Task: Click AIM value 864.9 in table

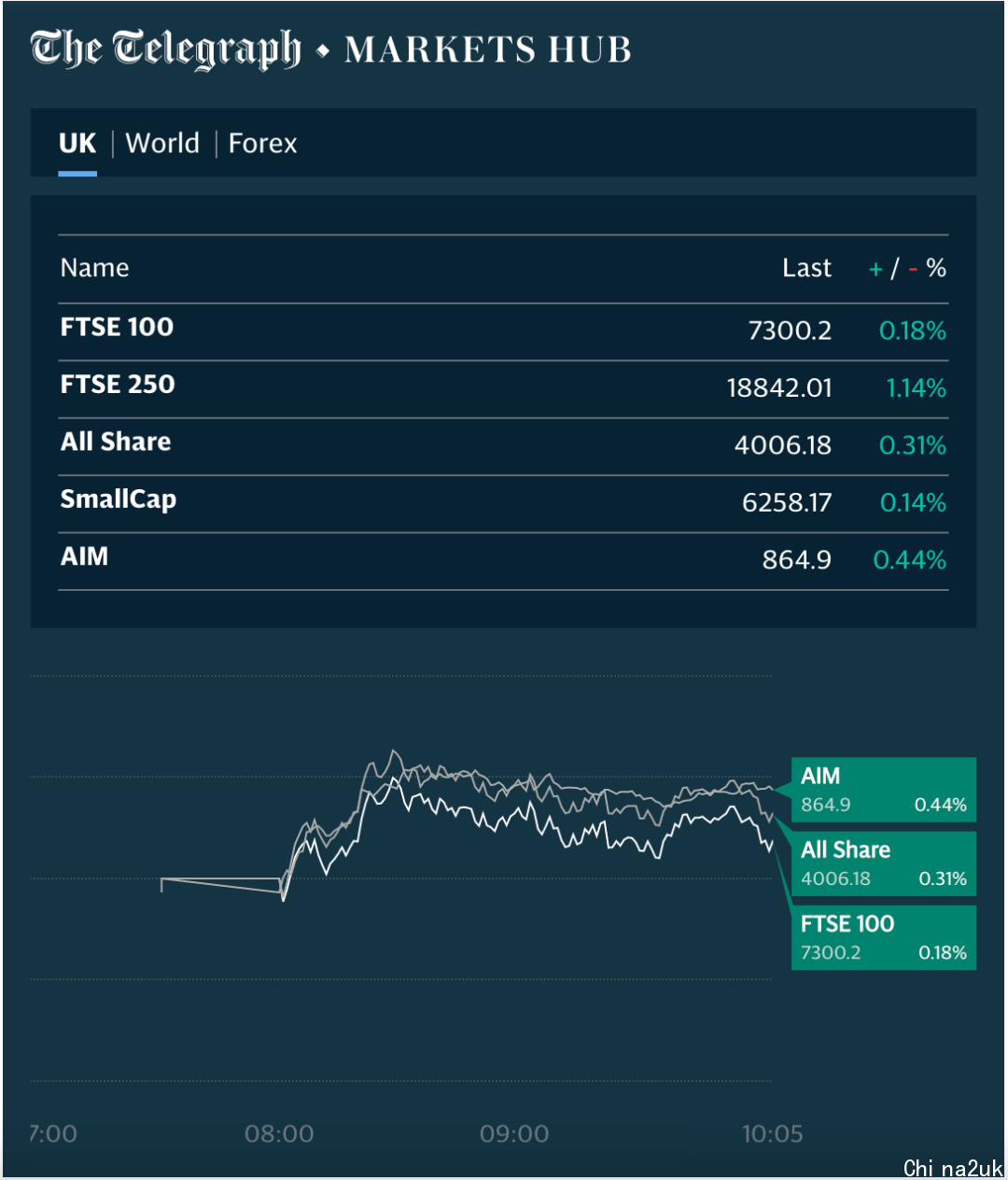Action: pos(796,560)
